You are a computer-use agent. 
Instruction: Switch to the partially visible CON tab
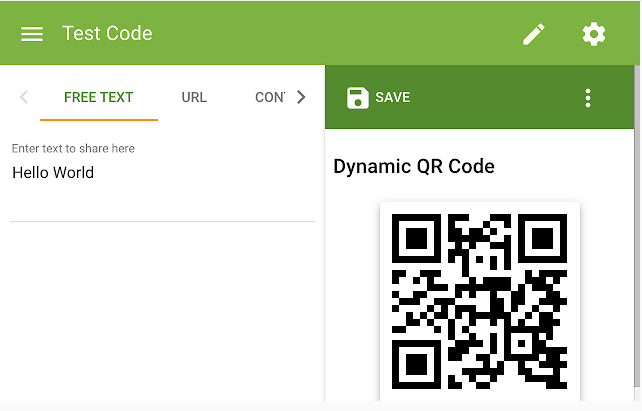point(270,97)
